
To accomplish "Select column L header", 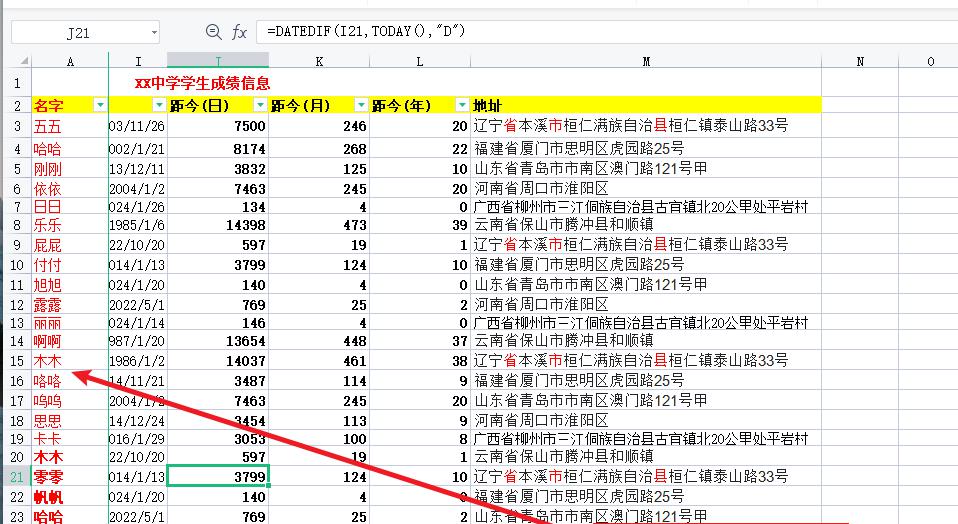I will point(420,61).
